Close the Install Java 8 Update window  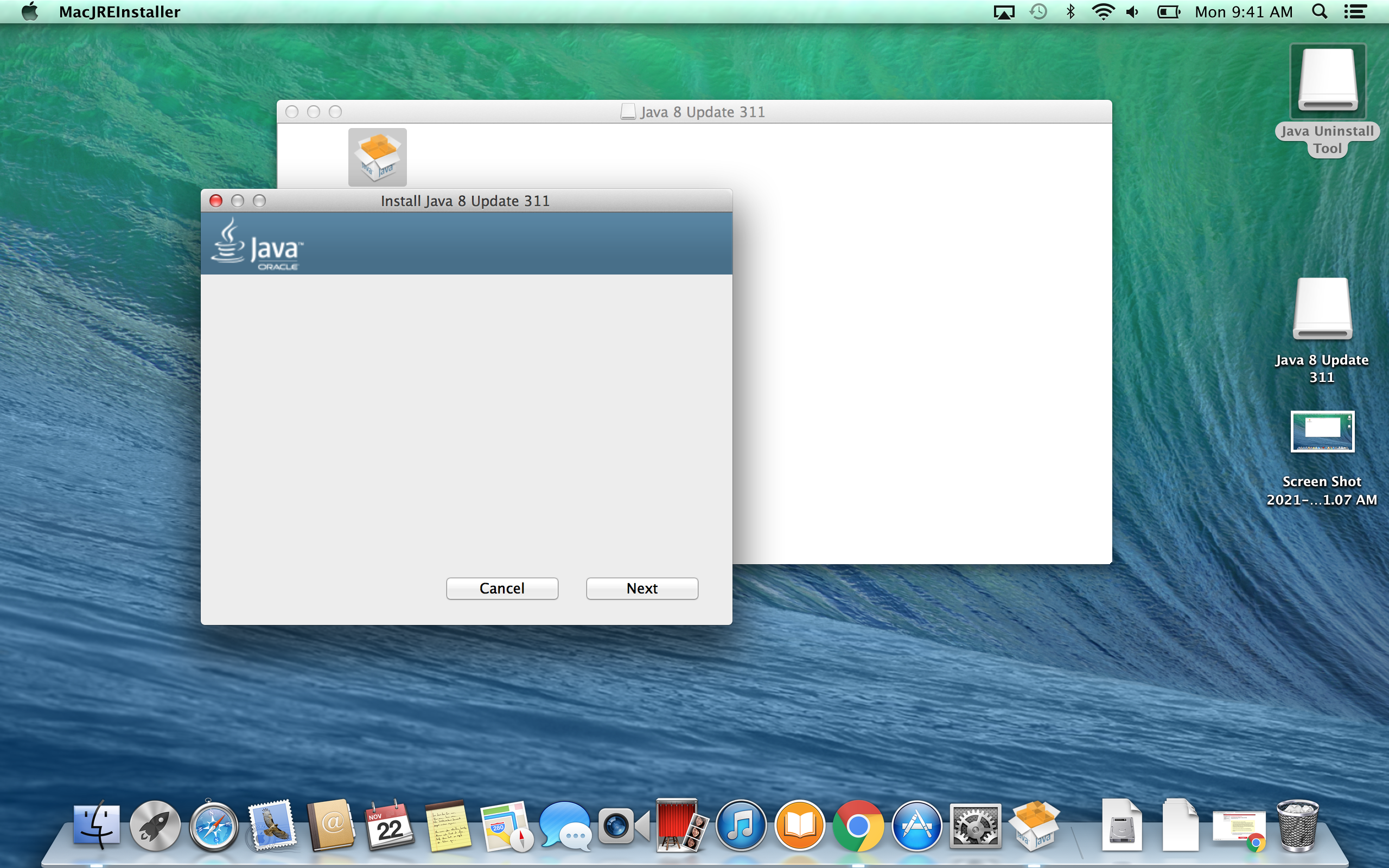pyautogui.click(x=216, y=201)
